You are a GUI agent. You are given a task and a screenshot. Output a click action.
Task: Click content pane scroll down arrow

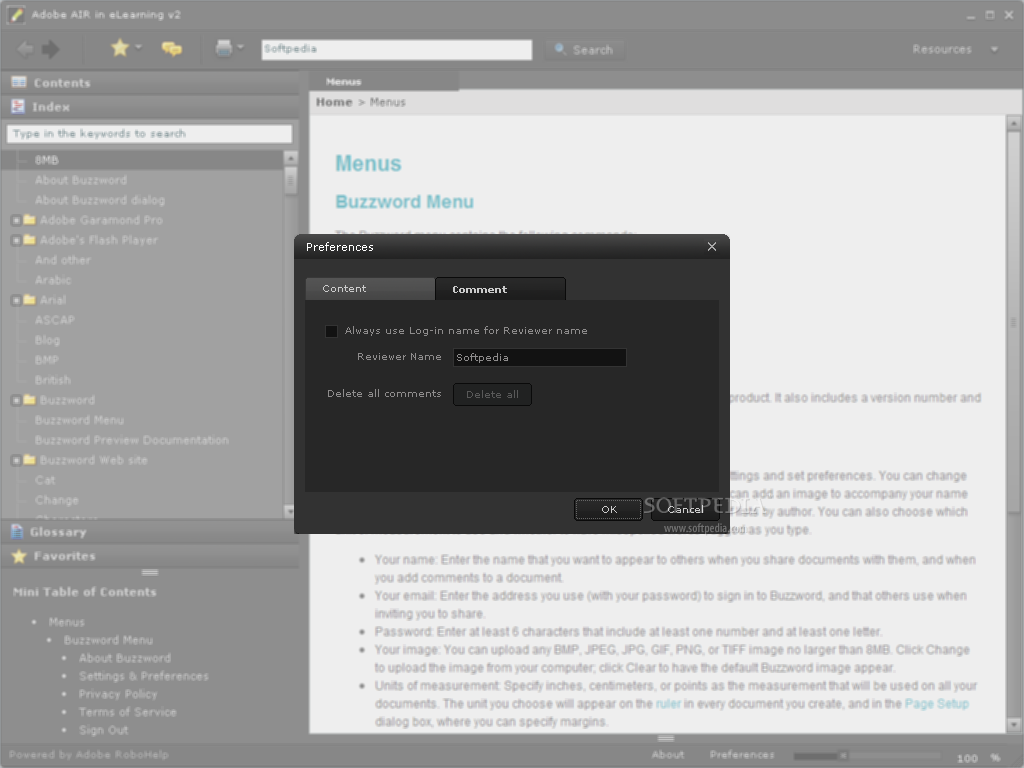(x=1014, y=724)
